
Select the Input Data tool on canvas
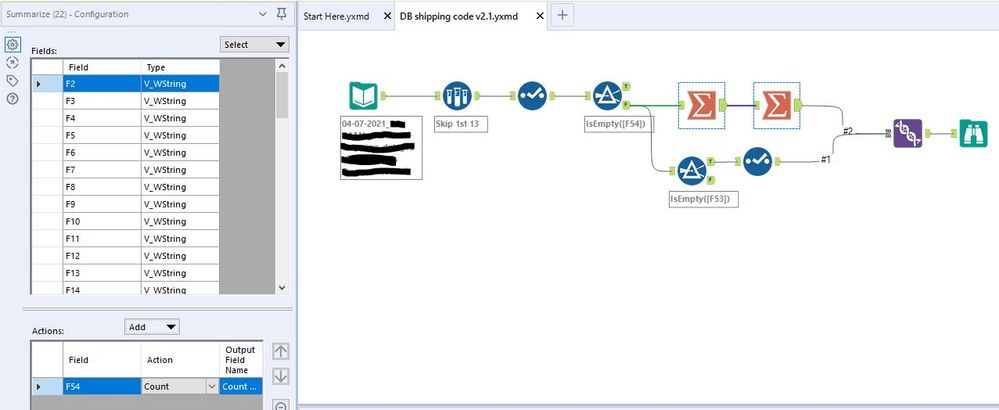point(363,96)
